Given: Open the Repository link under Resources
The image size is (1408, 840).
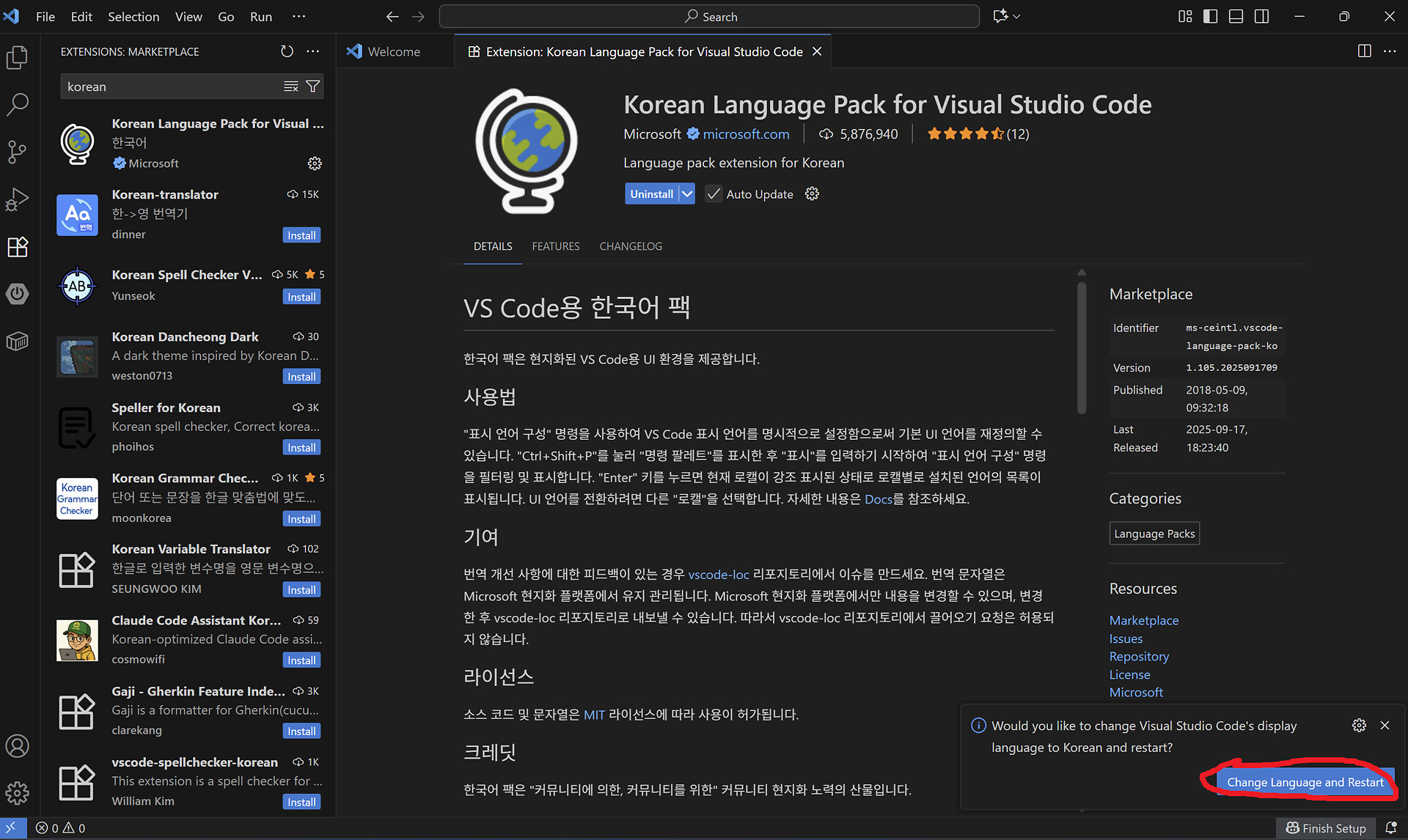Looking at the screenshot, I should [1139, 657].
